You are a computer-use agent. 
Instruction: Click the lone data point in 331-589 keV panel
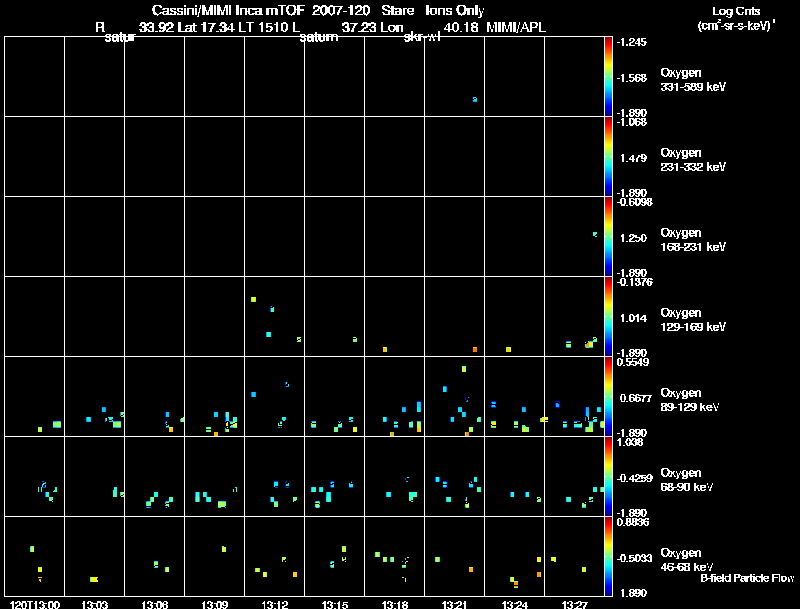click(474, 99)
